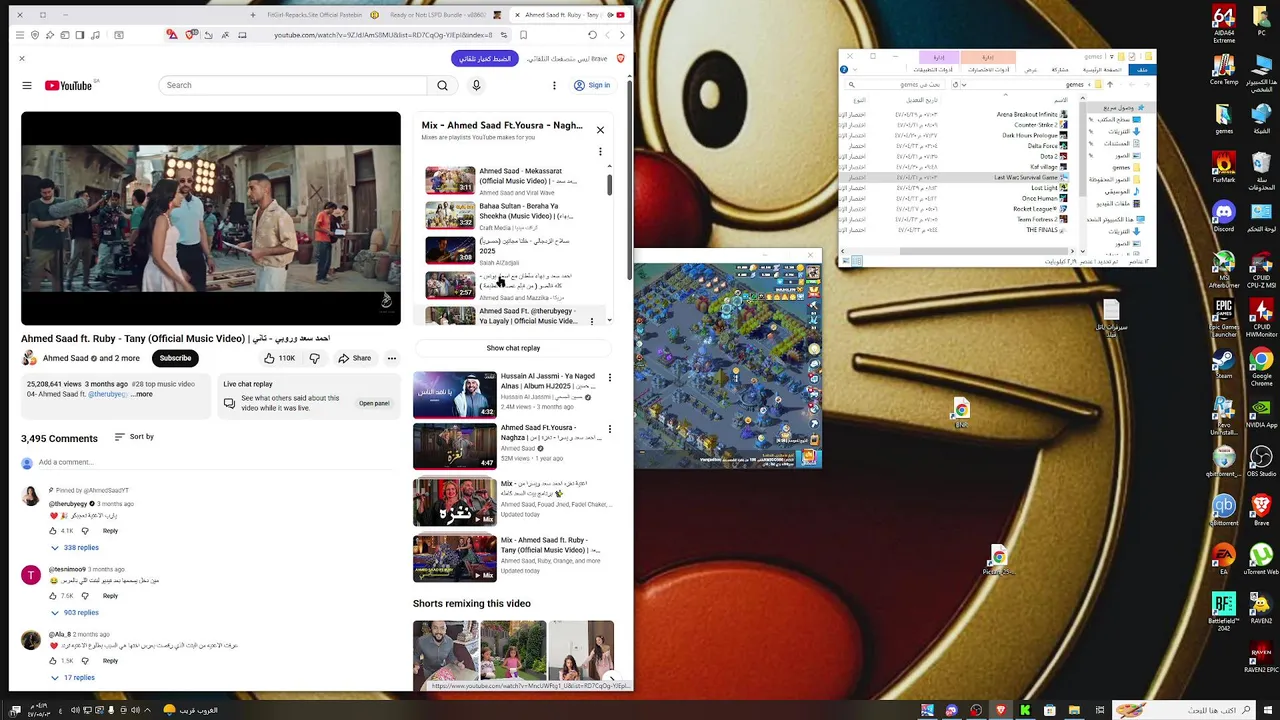Open the Mix playlist options menu
The image size is (1280, 720).
600,152
